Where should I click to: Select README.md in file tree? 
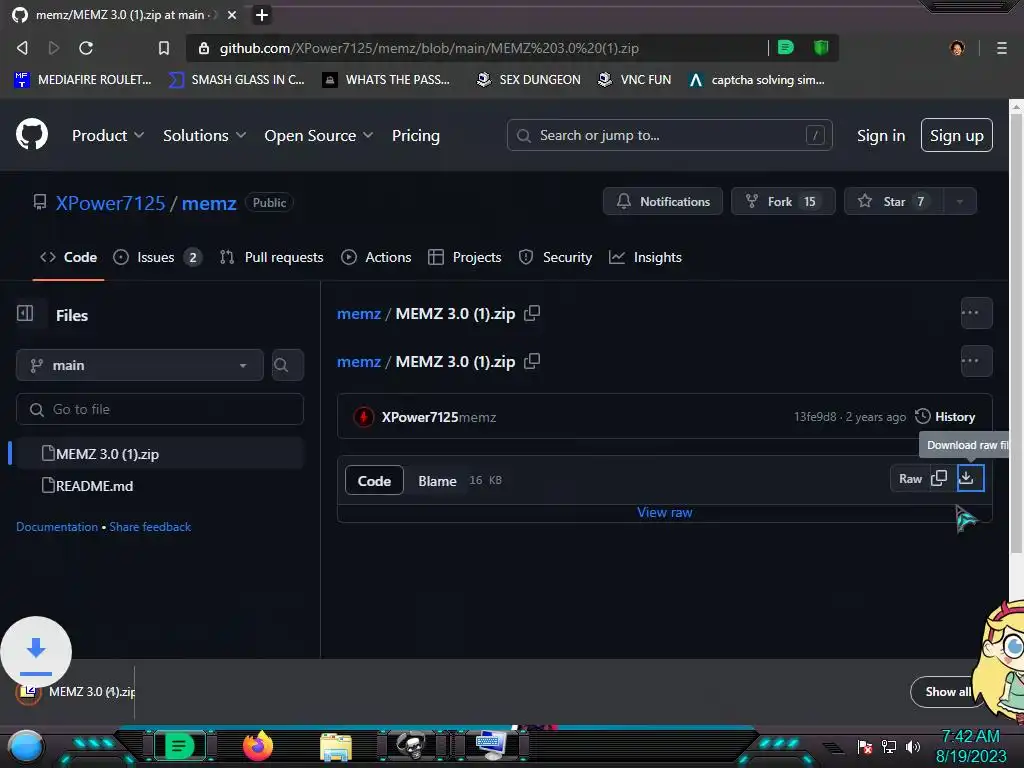[159, 485]
